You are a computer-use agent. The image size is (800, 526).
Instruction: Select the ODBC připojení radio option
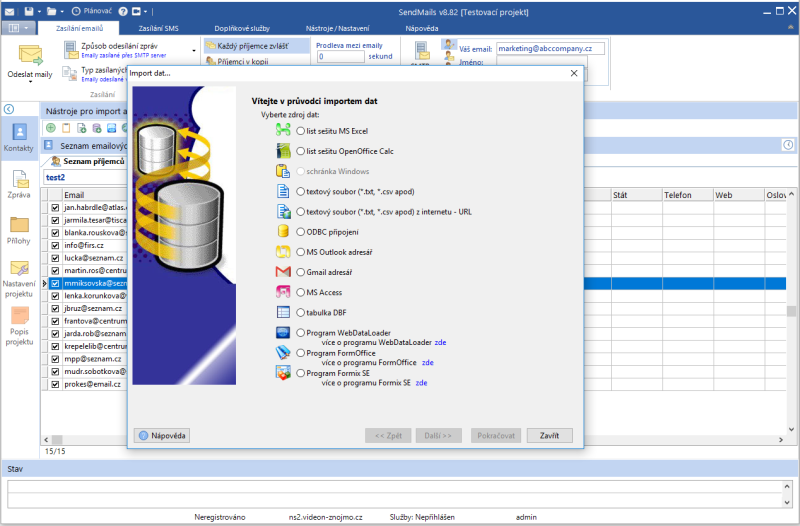[300, 231]
